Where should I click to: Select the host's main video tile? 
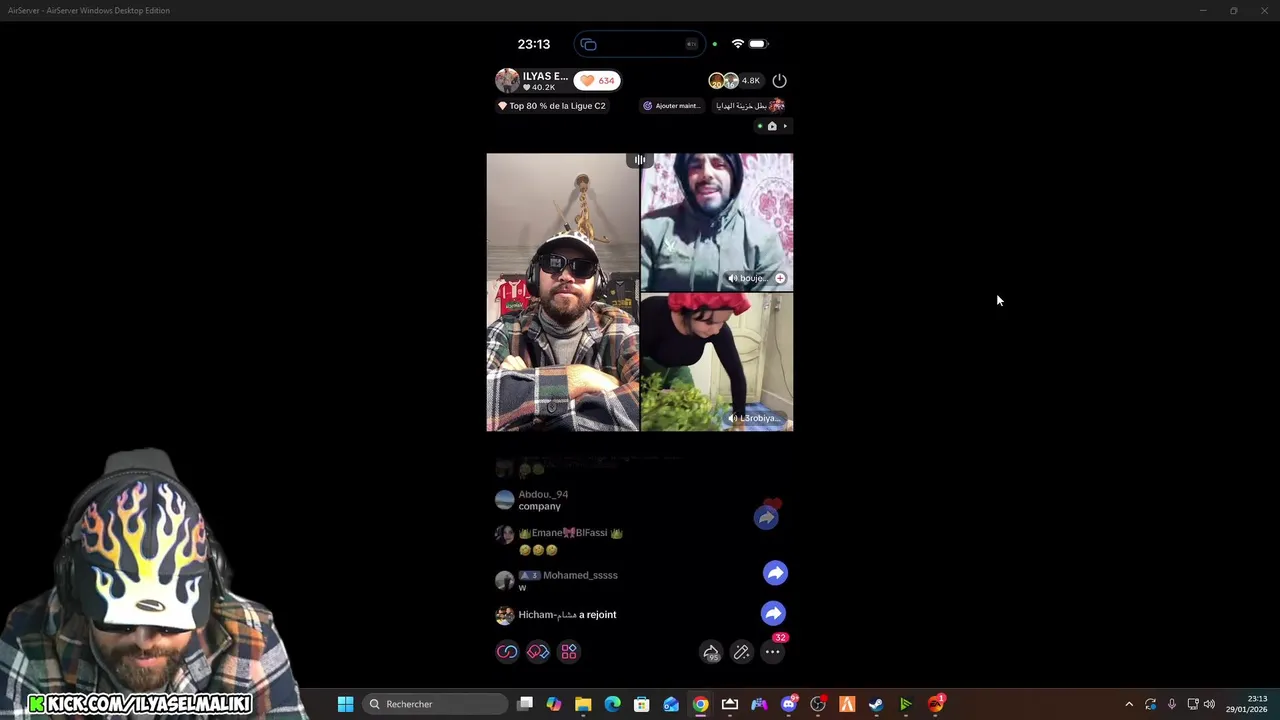pos(563,292)
